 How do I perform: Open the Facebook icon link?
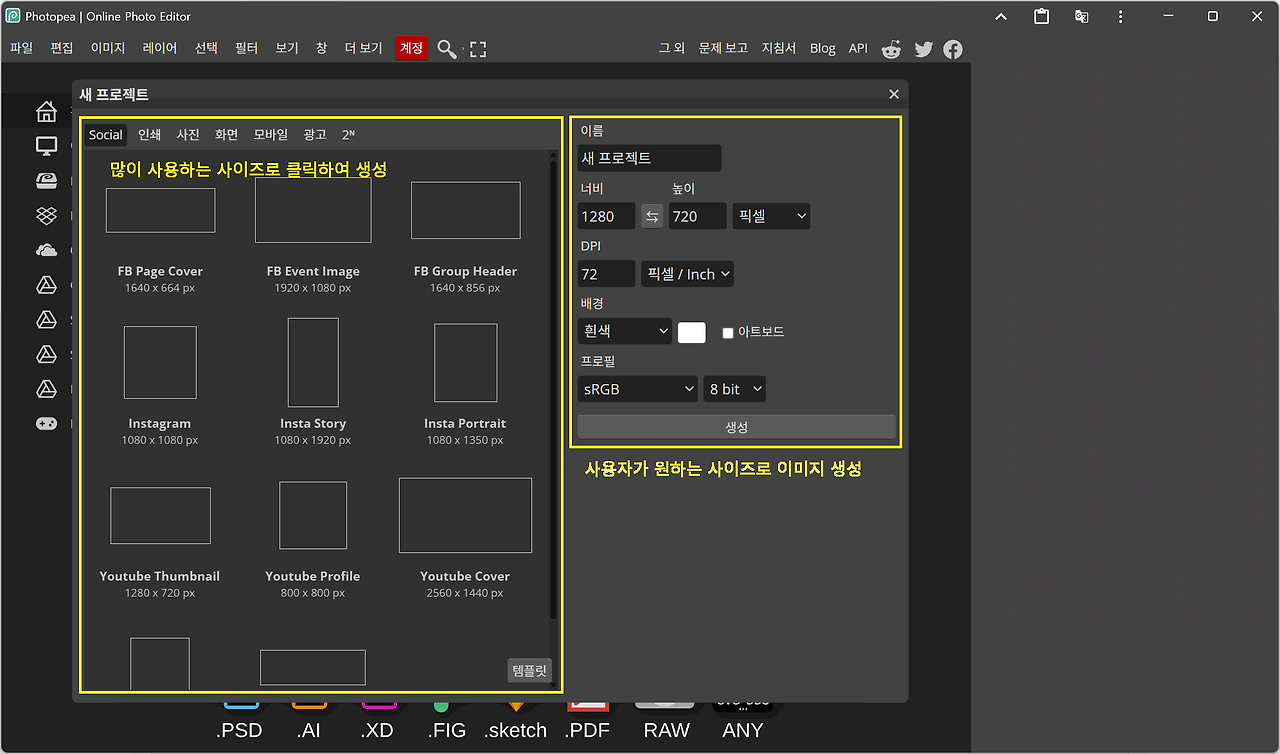[x=953, y=49]
